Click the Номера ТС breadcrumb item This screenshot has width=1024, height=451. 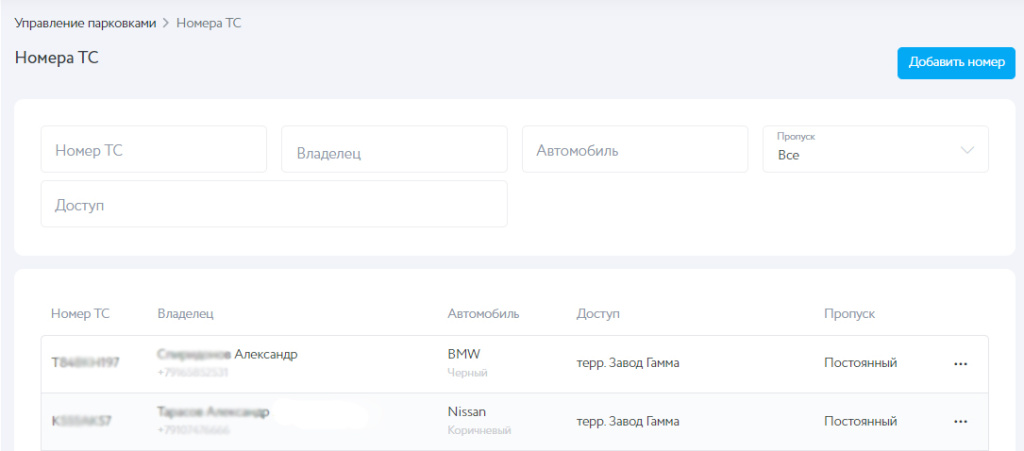pos(208,23)
